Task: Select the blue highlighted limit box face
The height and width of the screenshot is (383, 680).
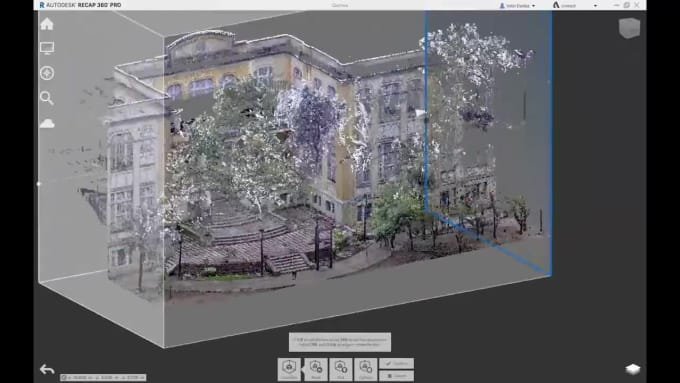Action: tap(489, 143)
